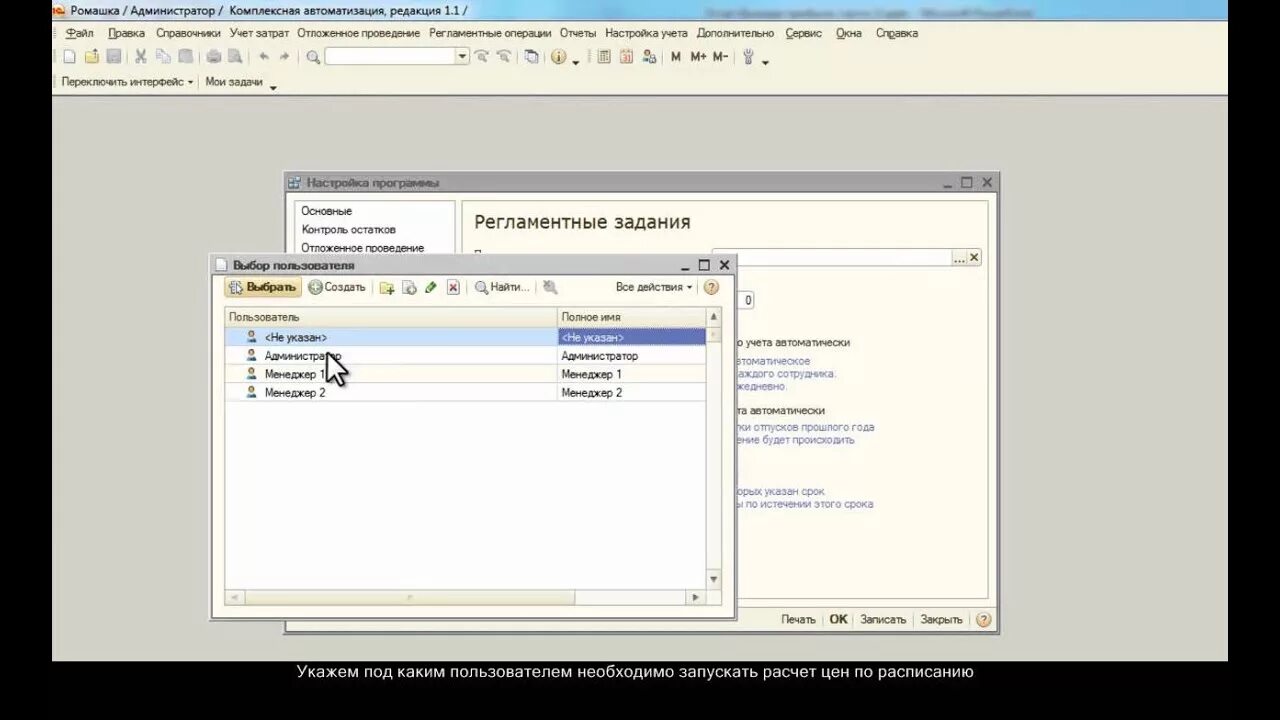The width and height of the screenshot is (1280, 720).
Task: Open the Calculator icon in toolbar
Action: pyautogui.click(x=604, y=57)
